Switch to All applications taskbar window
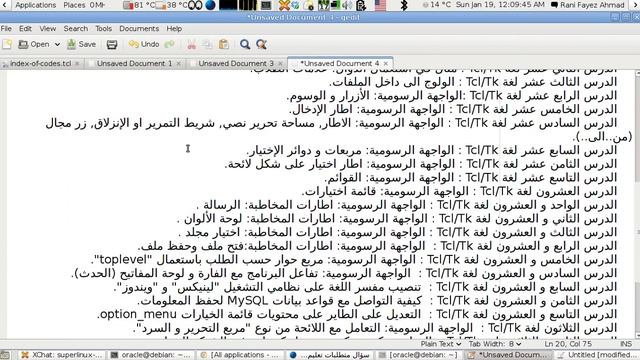The height and width of the screenshot is (360, 640). click(241, 355)
